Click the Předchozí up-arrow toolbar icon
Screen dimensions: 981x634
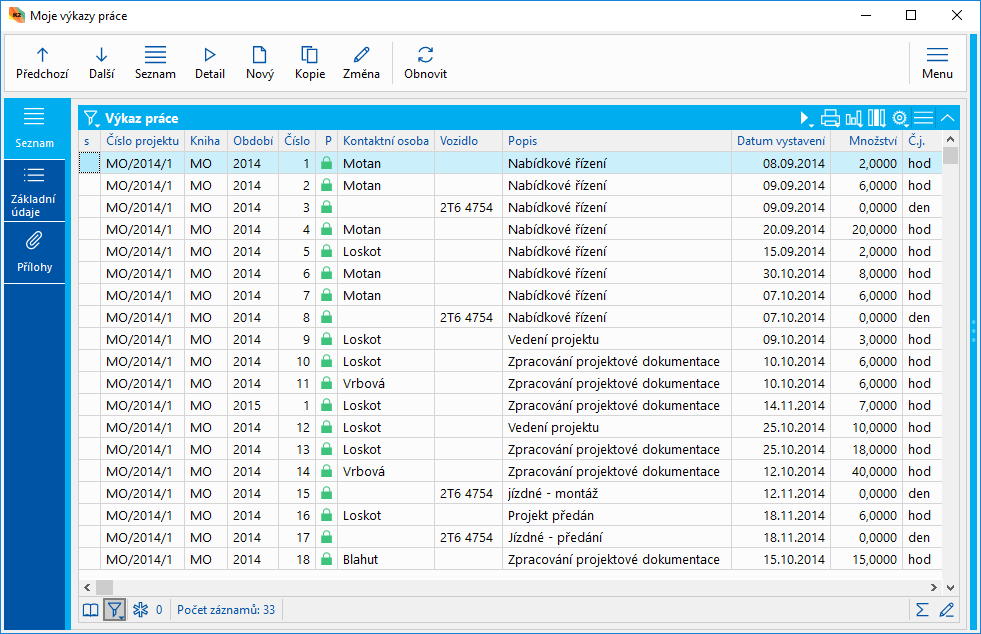tap(42, 56)
